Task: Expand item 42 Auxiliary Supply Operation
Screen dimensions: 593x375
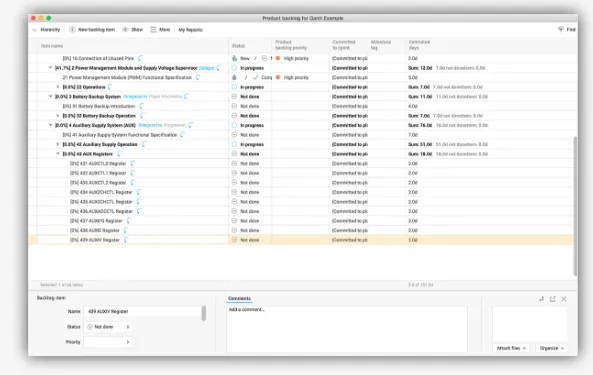Action: pyautogui.click(x=58, y=144)
